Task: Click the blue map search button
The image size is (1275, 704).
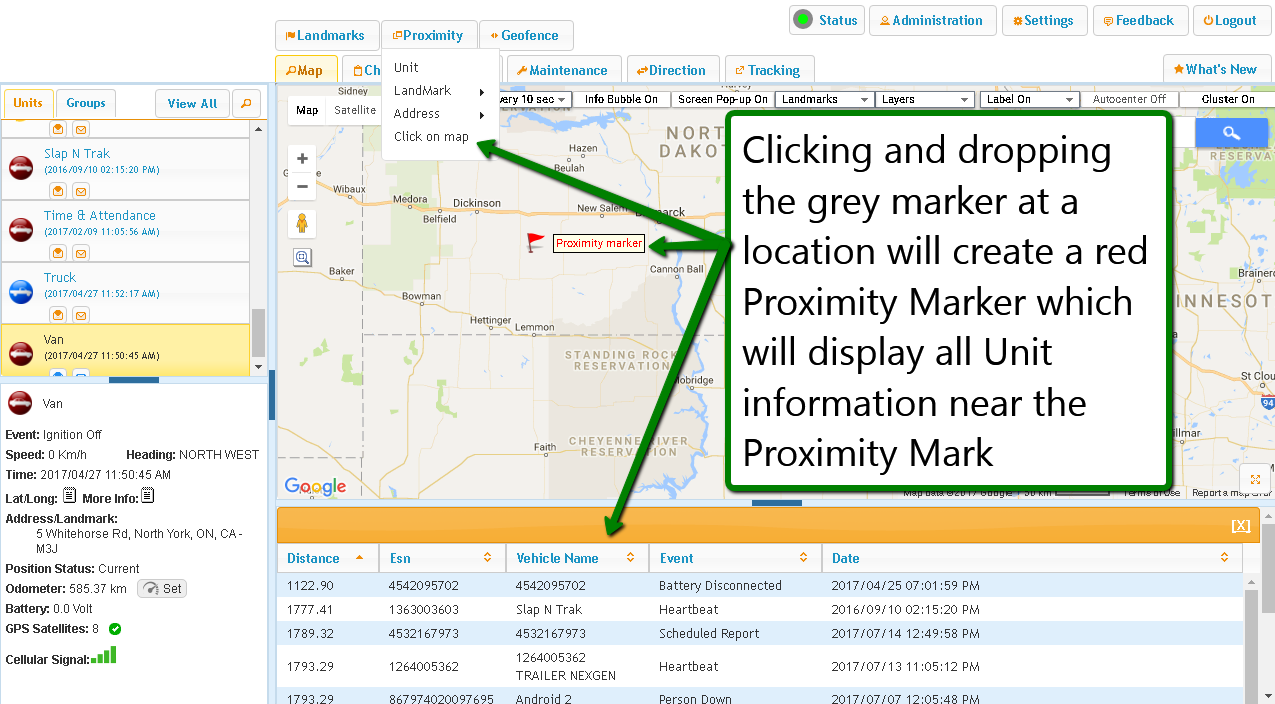Action: [1231, 133]
